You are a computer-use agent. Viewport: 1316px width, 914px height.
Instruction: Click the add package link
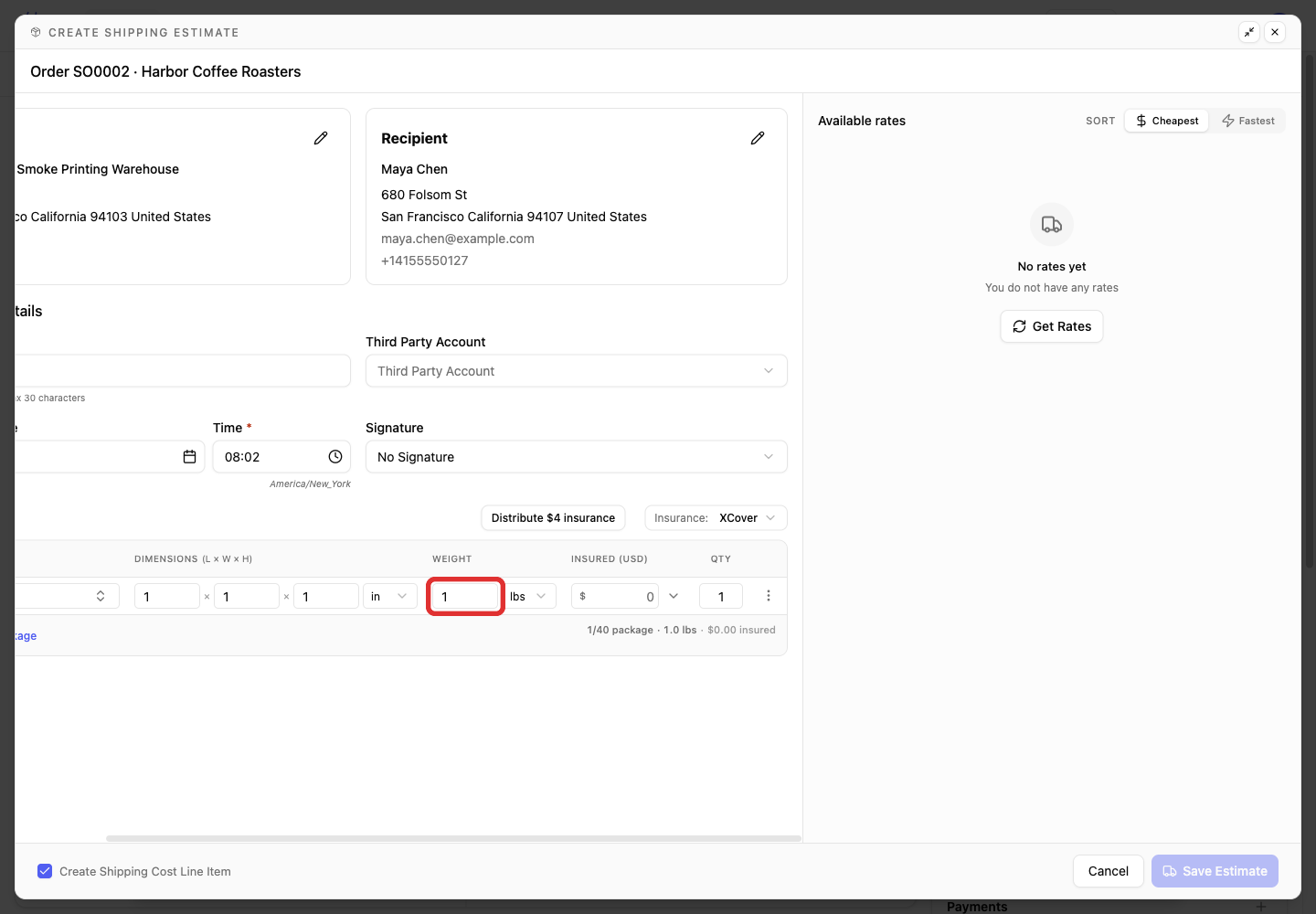[27, 636]
